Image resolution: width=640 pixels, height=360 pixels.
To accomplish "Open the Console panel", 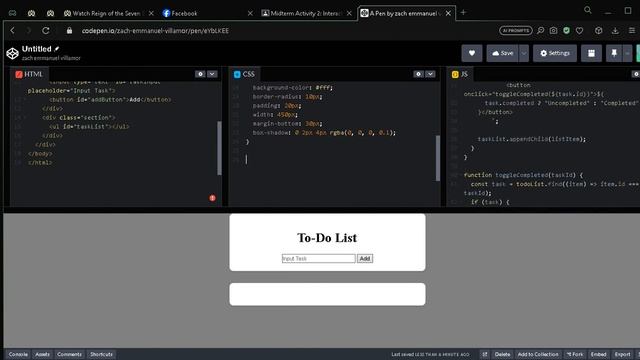I will (18, 354).
